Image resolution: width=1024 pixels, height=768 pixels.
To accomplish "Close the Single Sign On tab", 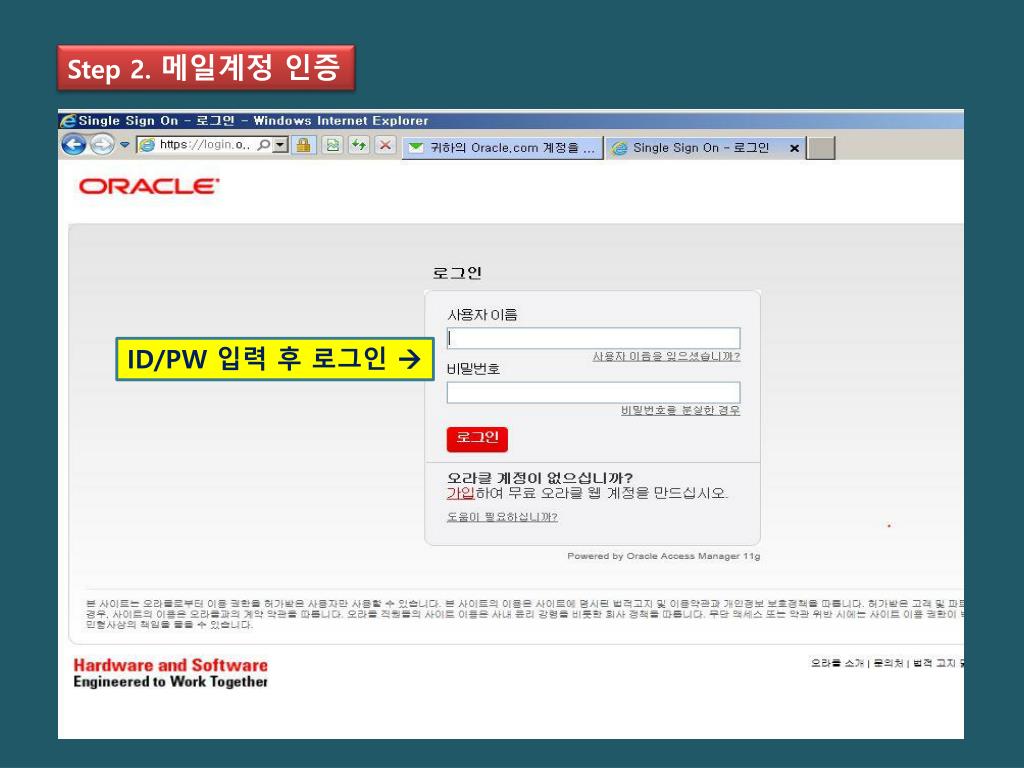I will (794, 148).
